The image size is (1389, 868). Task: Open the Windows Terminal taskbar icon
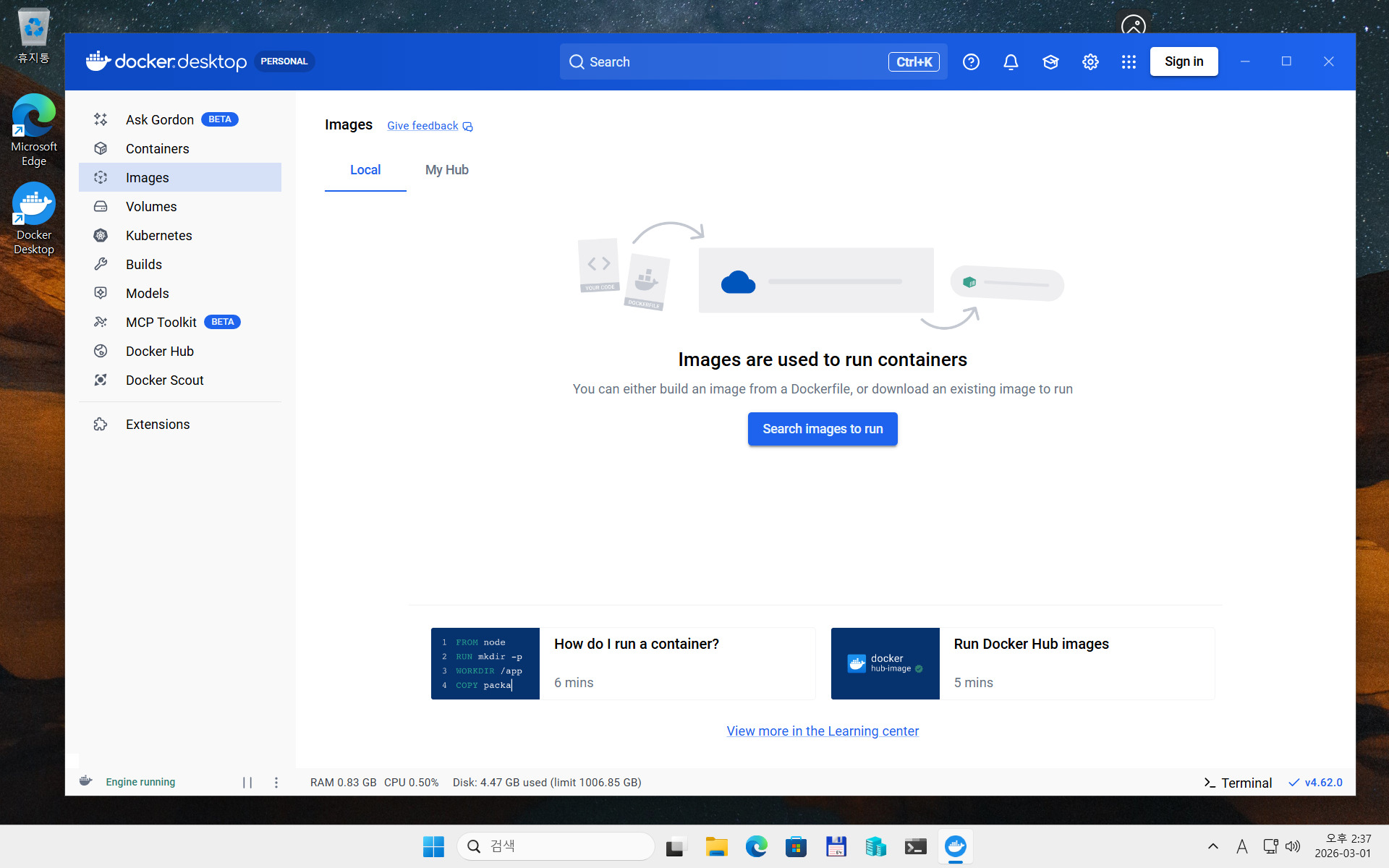915,846
